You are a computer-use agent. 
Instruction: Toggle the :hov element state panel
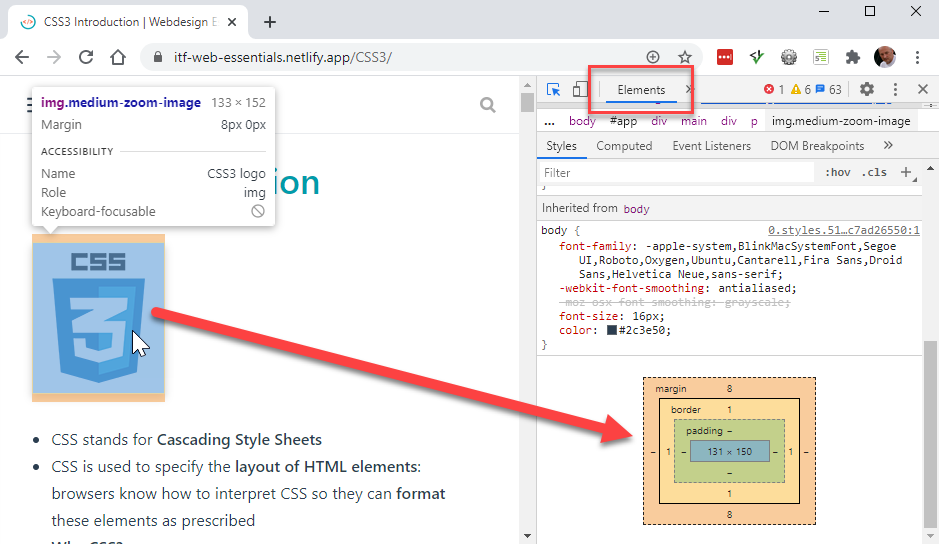coord(837,173)
